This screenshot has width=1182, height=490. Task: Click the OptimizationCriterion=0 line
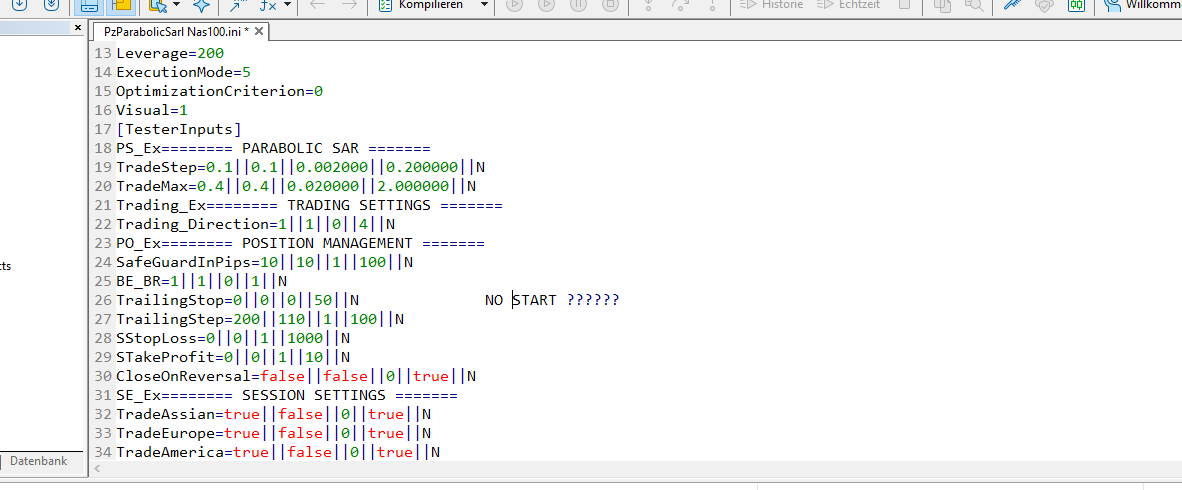coord(219,91)
